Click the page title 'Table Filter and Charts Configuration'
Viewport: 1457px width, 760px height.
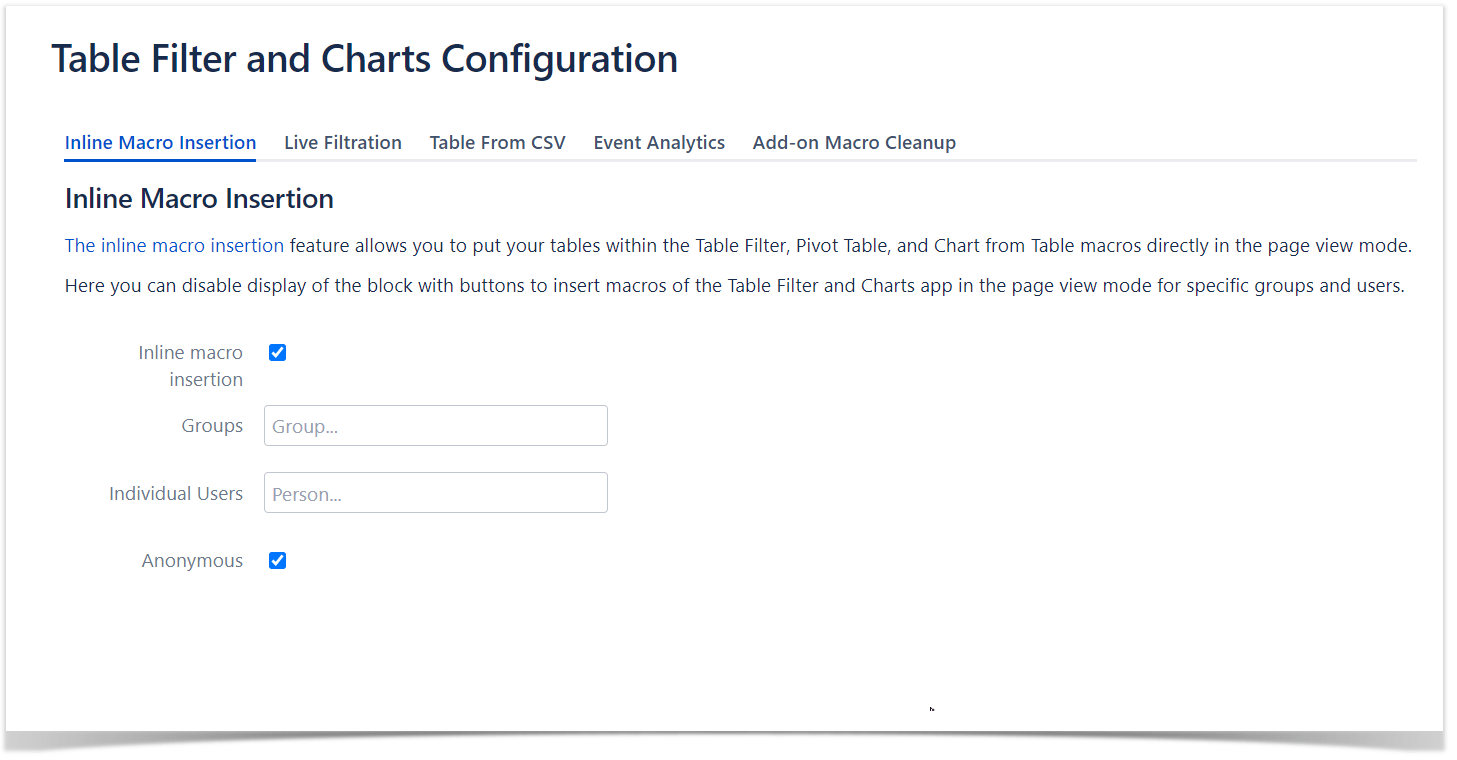(364, 59)
